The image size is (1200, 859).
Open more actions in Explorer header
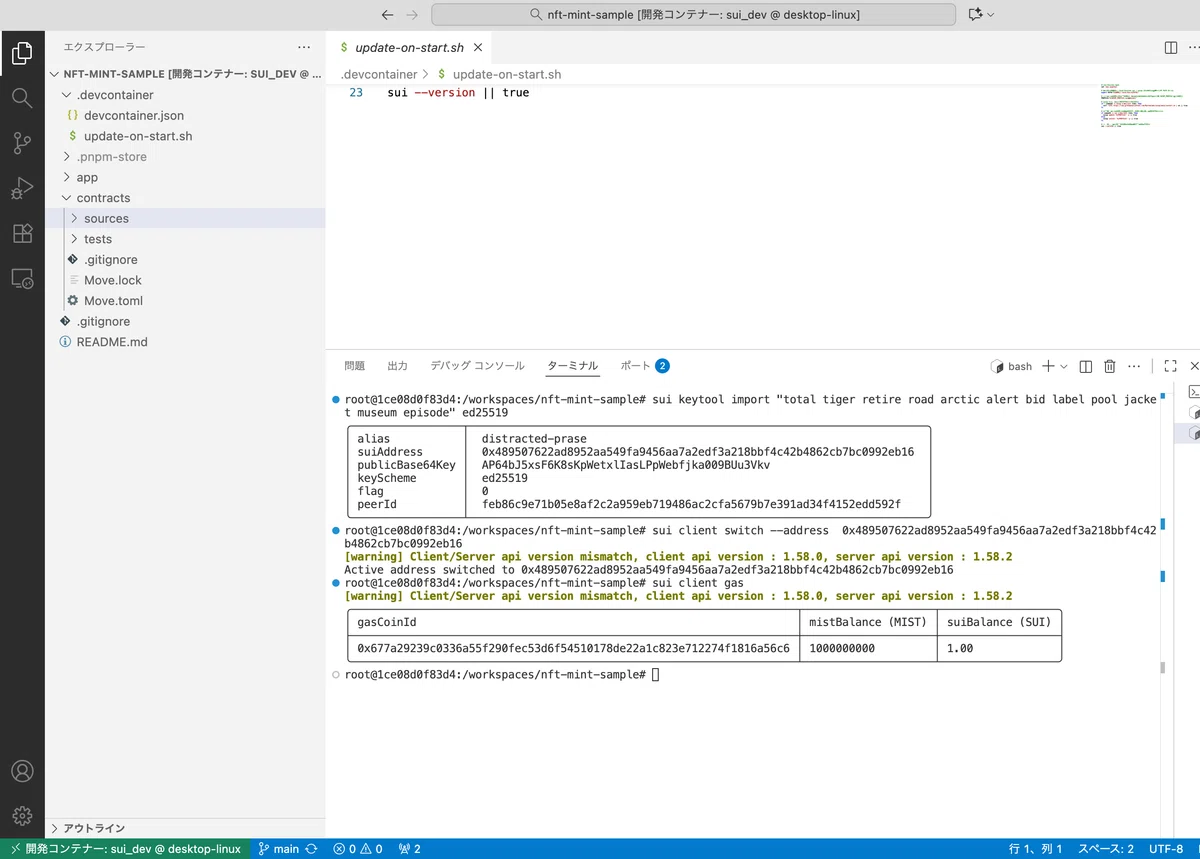(x=304, y=47)
